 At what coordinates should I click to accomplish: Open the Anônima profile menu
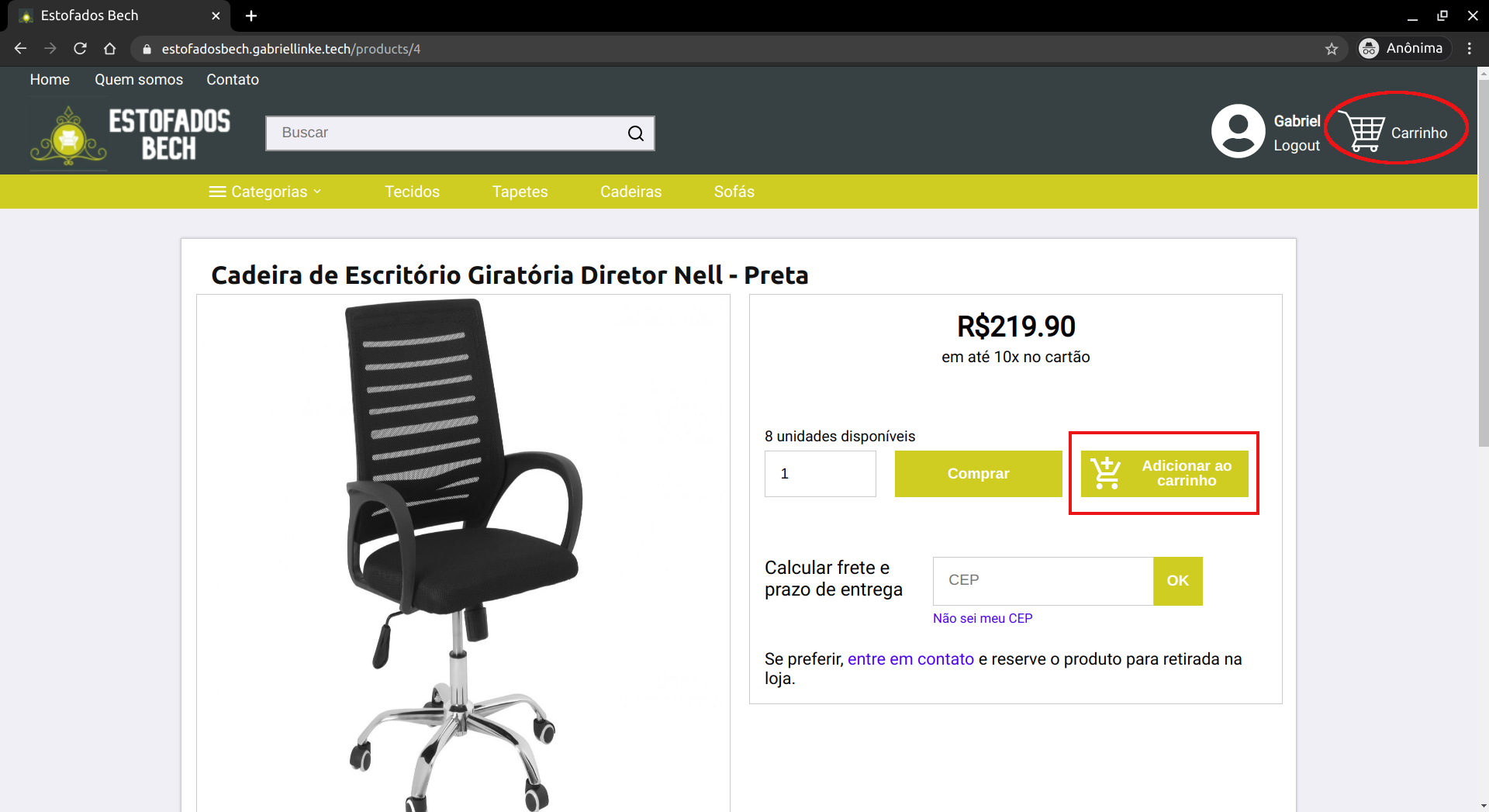click(1404, 49)
